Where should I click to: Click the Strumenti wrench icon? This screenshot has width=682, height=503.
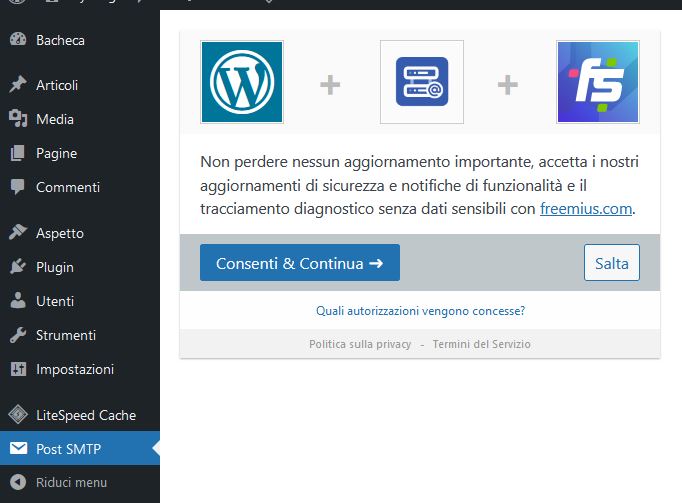18,335
